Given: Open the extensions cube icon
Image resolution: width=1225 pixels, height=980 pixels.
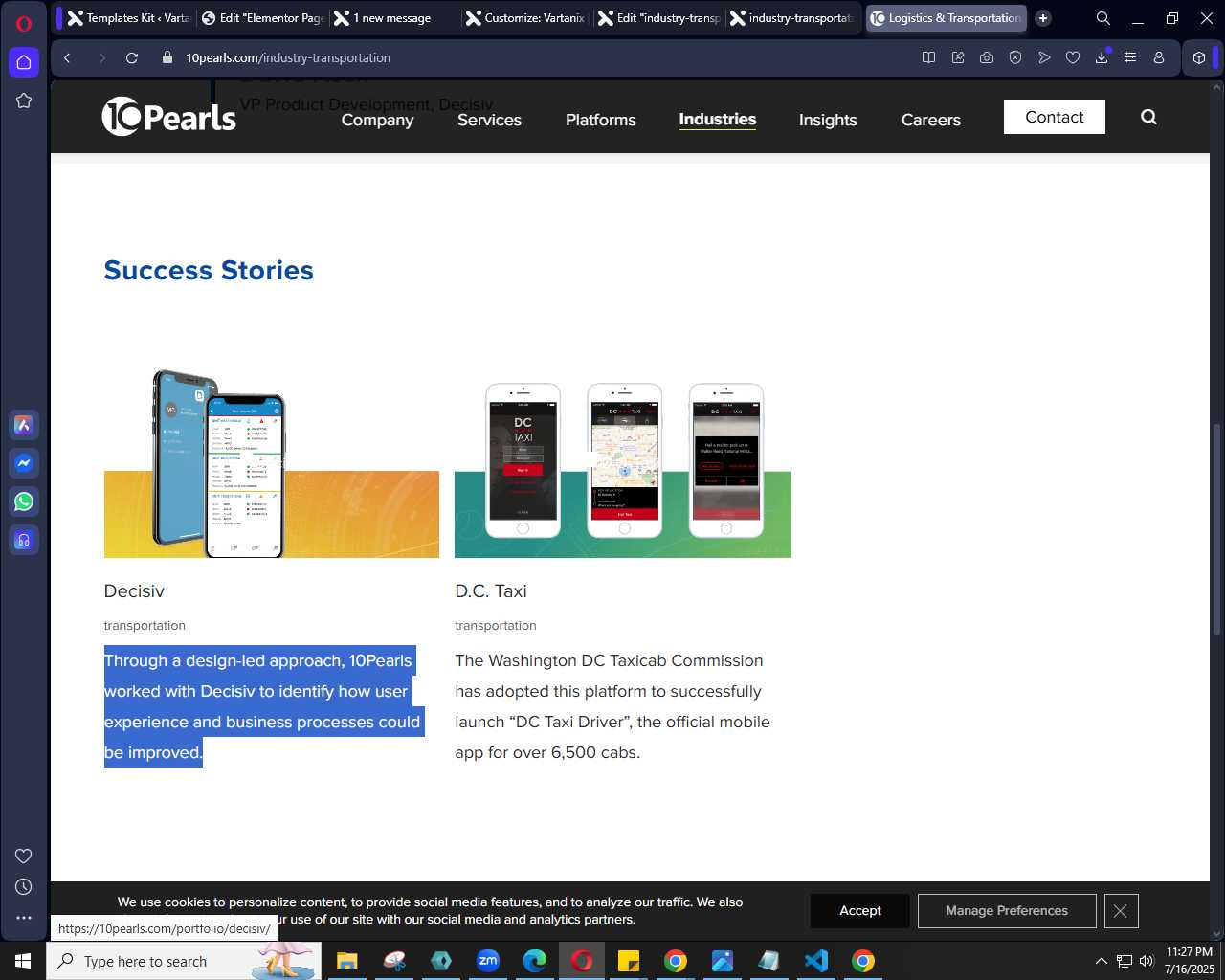Looking at the screenshot, I should 1199,57.
